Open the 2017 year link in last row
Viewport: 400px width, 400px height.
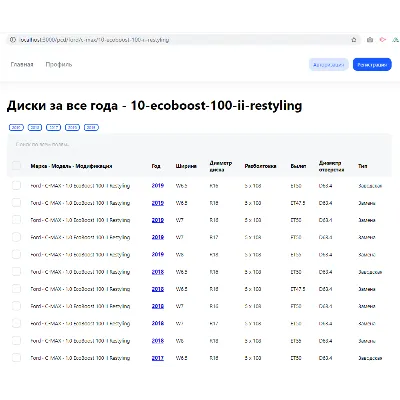158,358
